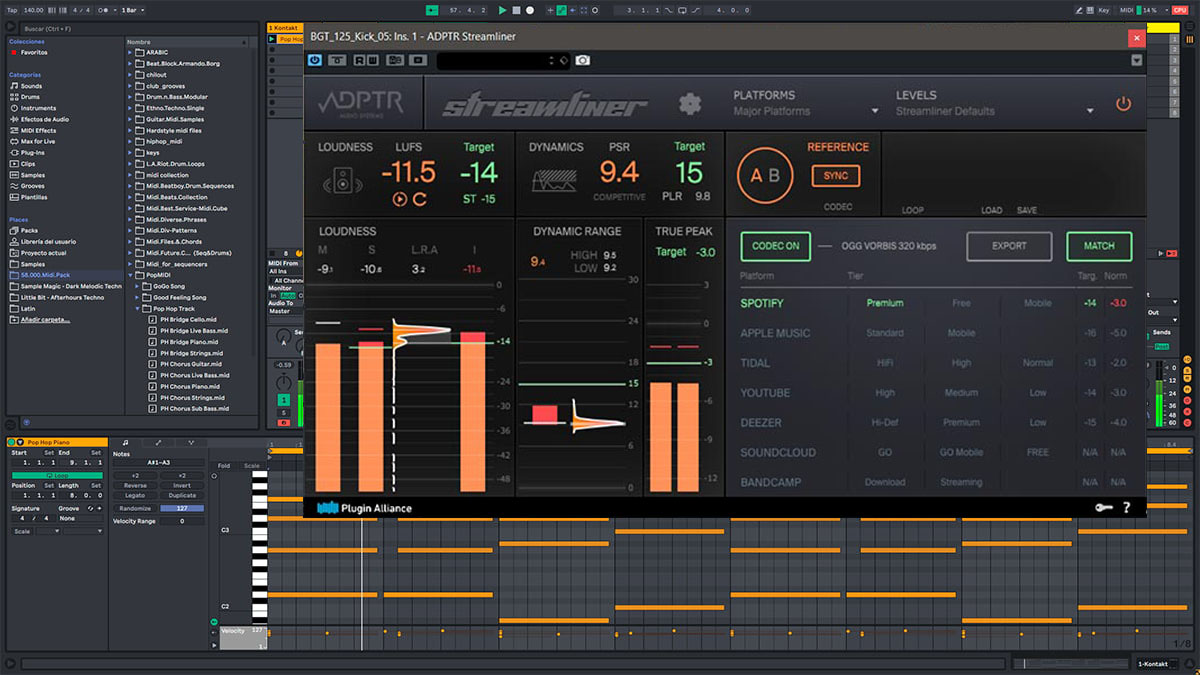The image size is (1200, 675).
Task: Open the plugin window options arrow menu
Action: [x=1136, y=60]
